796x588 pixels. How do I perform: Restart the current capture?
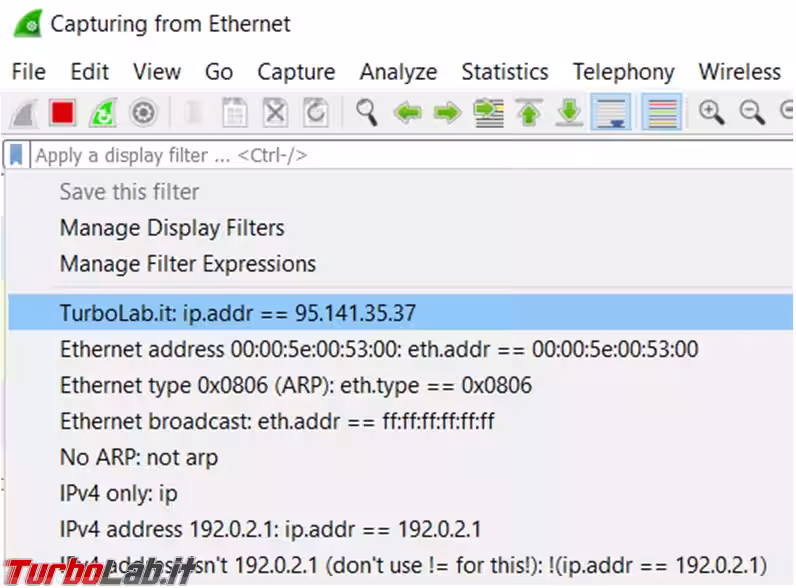click(102, 113)
